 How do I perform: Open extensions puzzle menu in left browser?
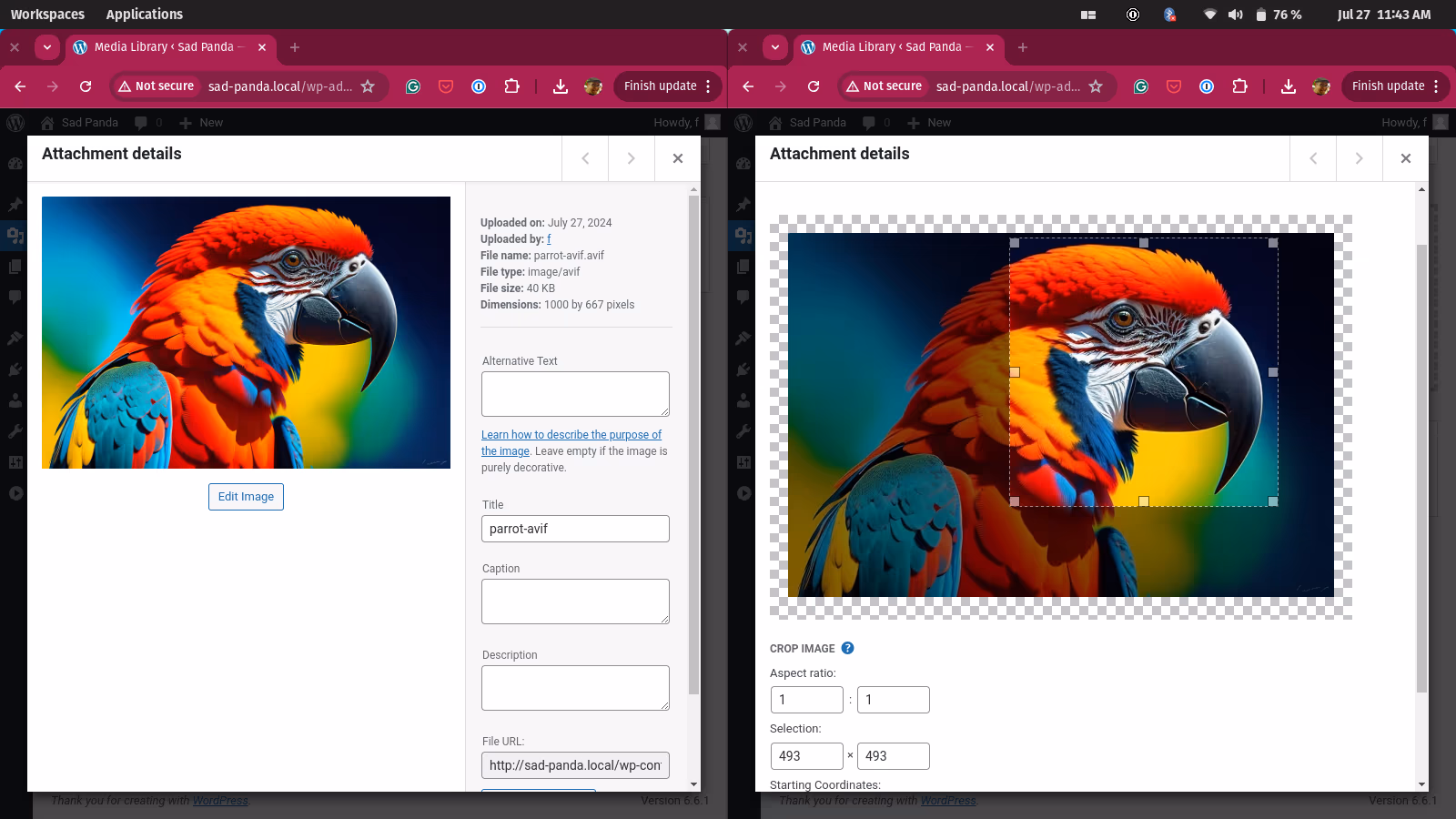[x=511, y=86]
